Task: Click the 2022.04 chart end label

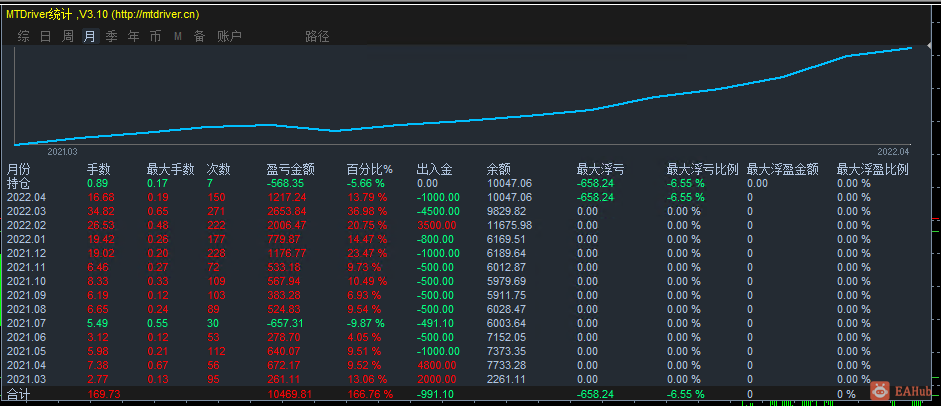Action: pyautogui.click(x=894, y=152)
